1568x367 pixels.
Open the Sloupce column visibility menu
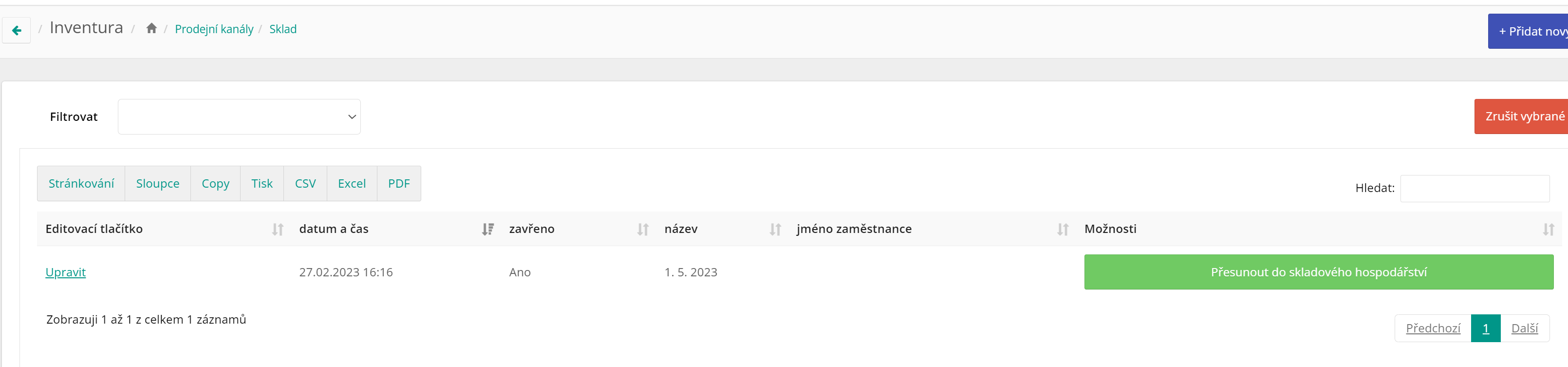[x=158, y=183]
